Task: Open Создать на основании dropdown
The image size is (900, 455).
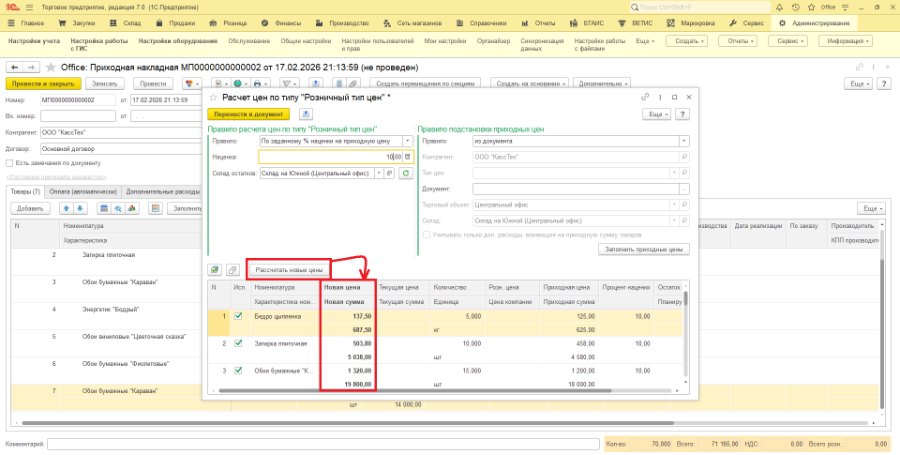Action: tap(530, 84)
